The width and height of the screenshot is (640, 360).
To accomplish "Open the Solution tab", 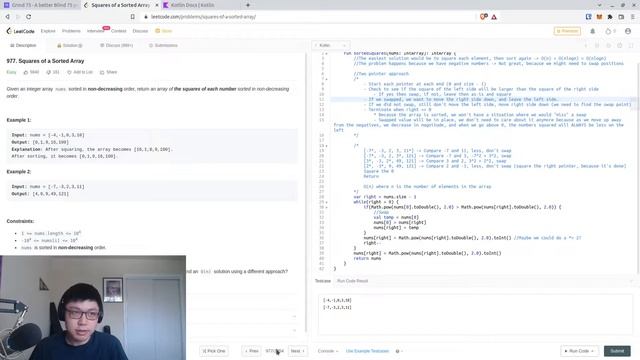I will pyautogui.click(x=70, y=45).
